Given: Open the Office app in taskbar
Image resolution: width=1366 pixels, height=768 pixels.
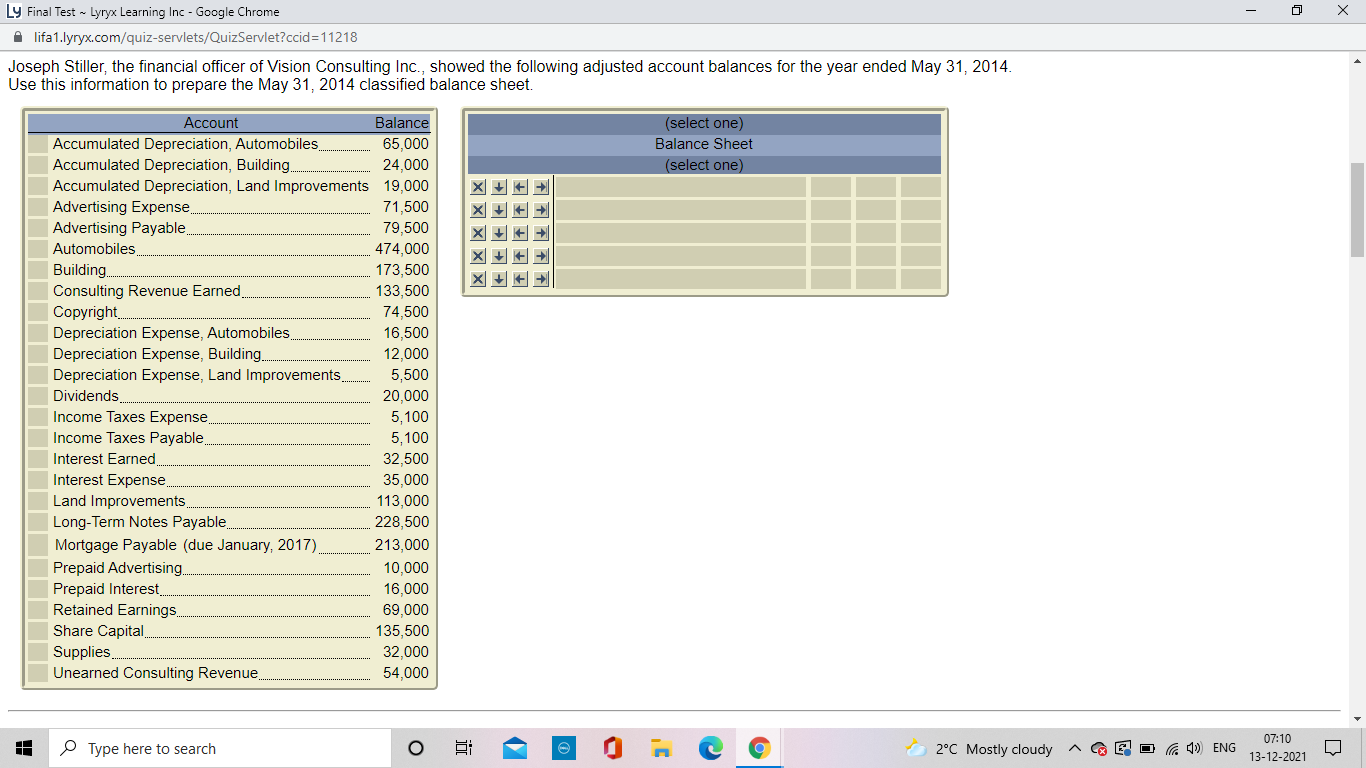Looking at the screenshot, I should [x=613, y=748].
